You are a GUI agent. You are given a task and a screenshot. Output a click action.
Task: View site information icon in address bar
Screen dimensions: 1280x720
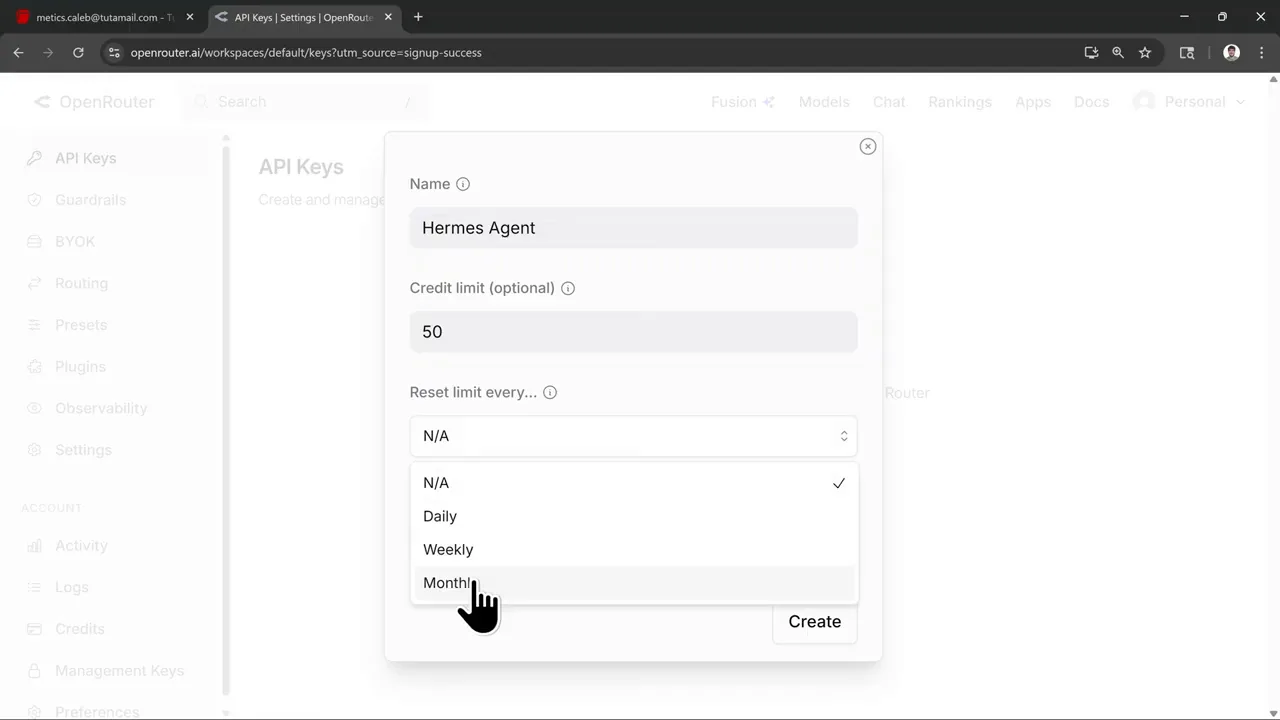click(114, 52)
